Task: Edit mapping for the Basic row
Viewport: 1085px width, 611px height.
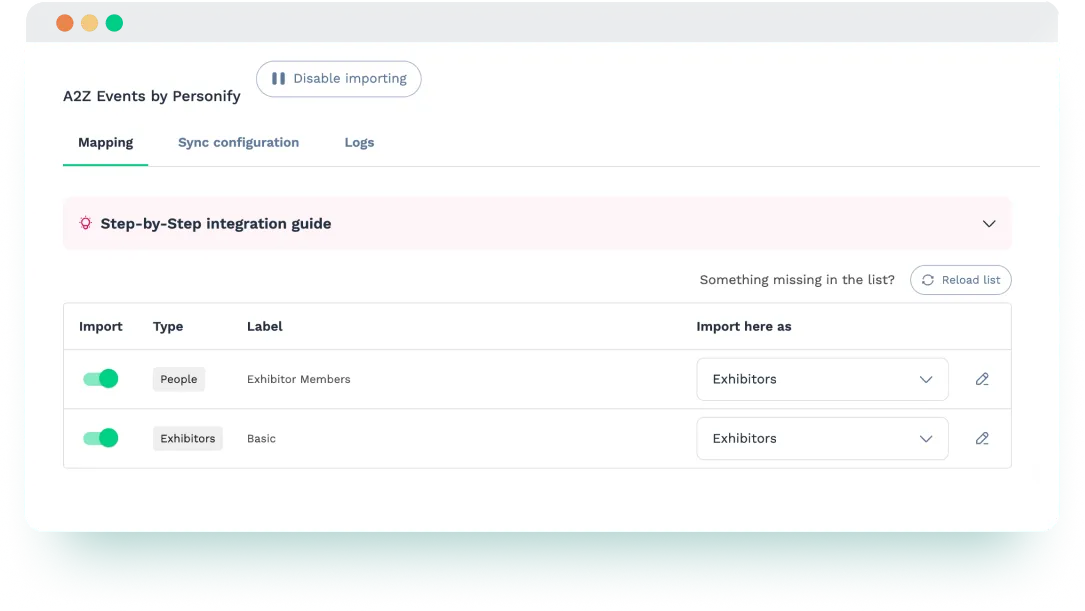Action: [x=982, y=439]
